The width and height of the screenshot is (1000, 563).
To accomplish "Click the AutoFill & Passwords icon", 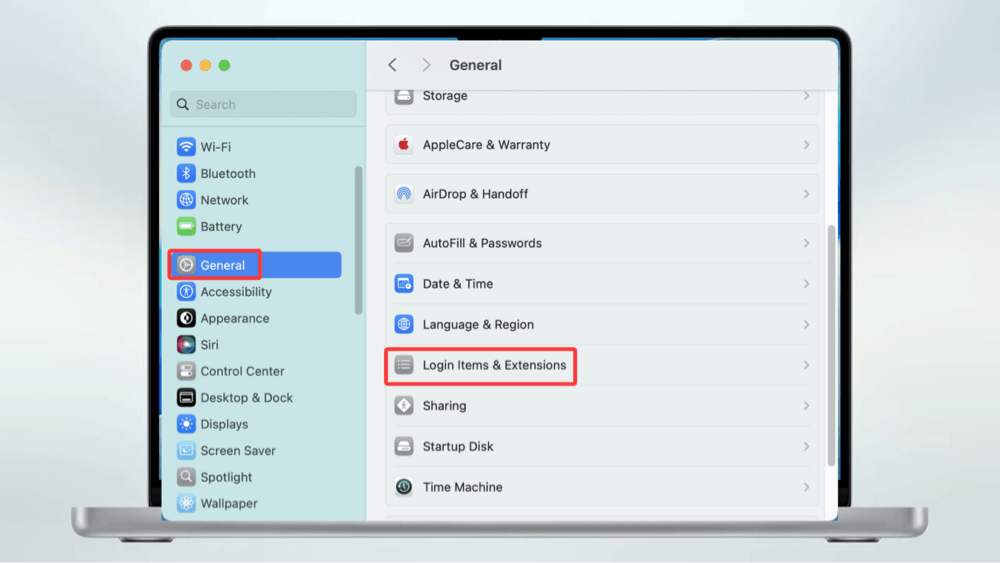I will click(x=404, y=243).
